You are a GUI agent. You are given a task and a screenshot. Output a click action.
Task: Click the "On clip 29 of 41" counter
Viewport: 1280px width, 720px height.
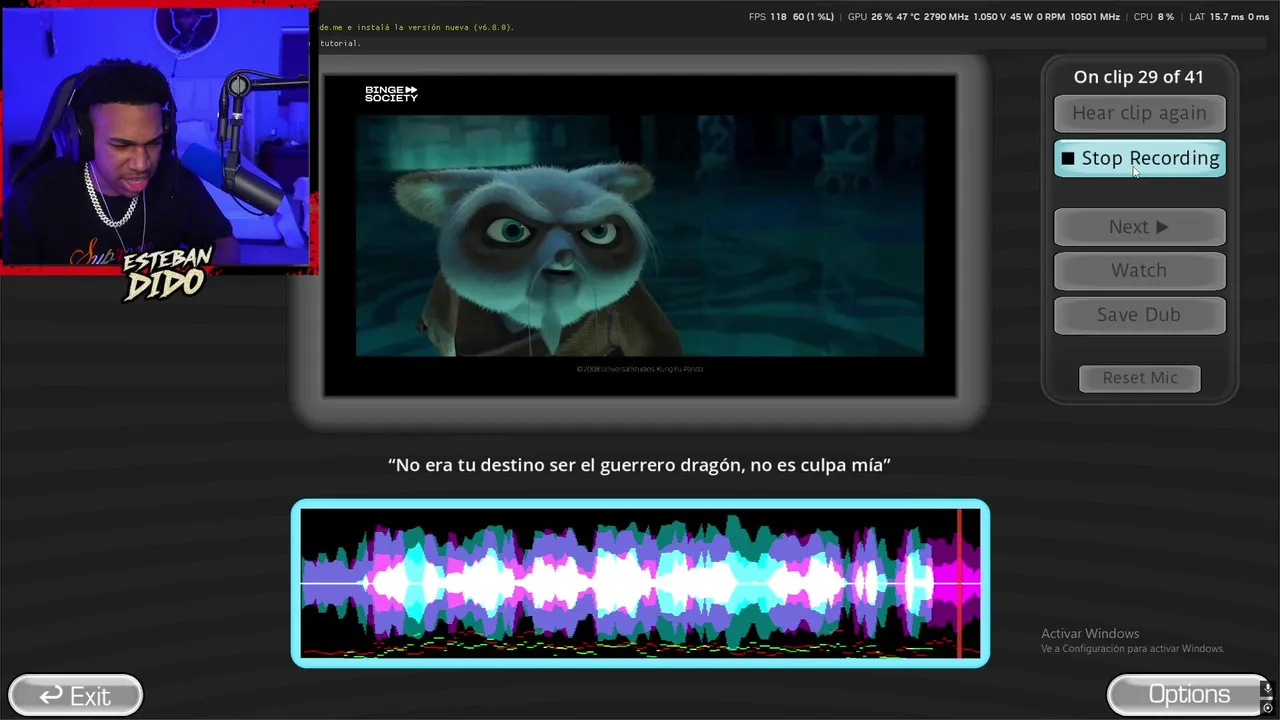(1139, 77)
